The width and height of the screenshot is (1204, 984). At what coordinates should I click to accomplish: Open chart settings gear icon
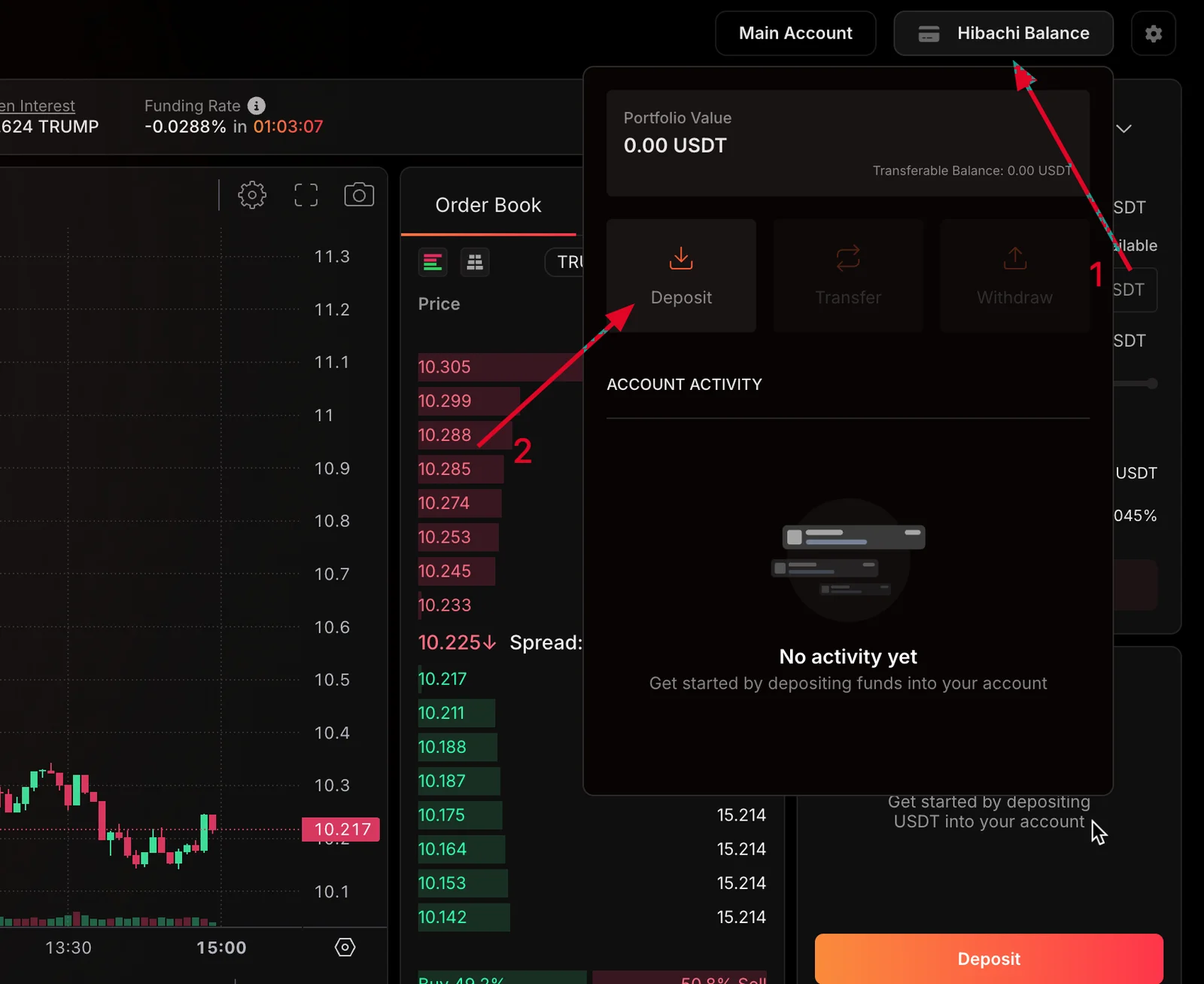click(x=252, y=195)
